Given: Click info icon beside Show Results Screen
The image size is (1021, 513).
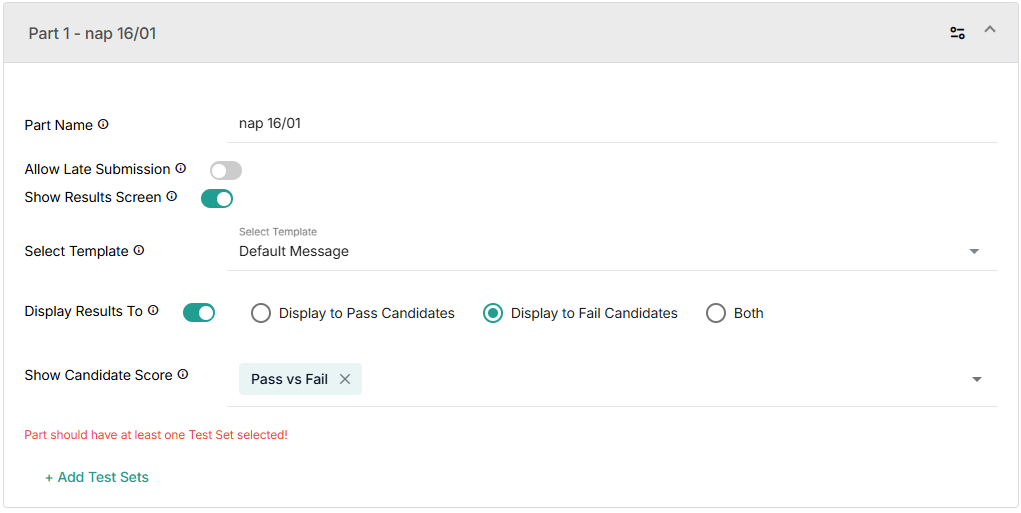Looking at the screenshot, I should pos(172,197).
